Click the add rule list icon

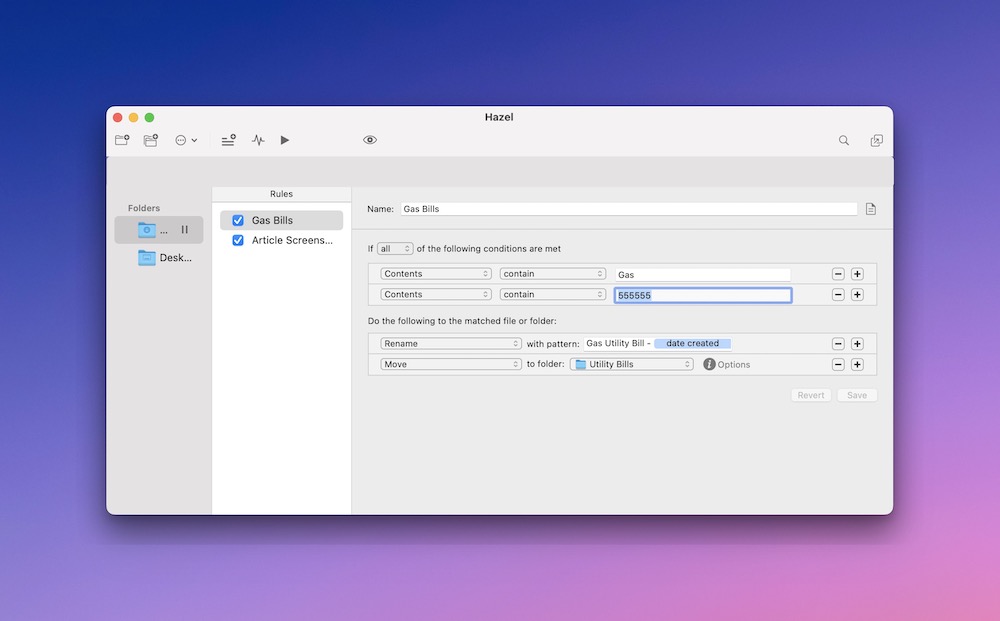point(228,140)
